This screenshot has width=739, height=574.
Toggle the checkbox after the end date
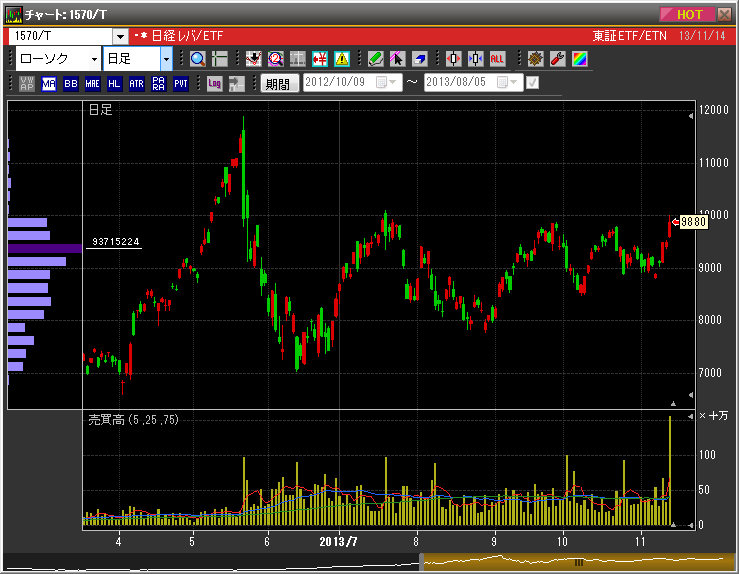point(532,83)
